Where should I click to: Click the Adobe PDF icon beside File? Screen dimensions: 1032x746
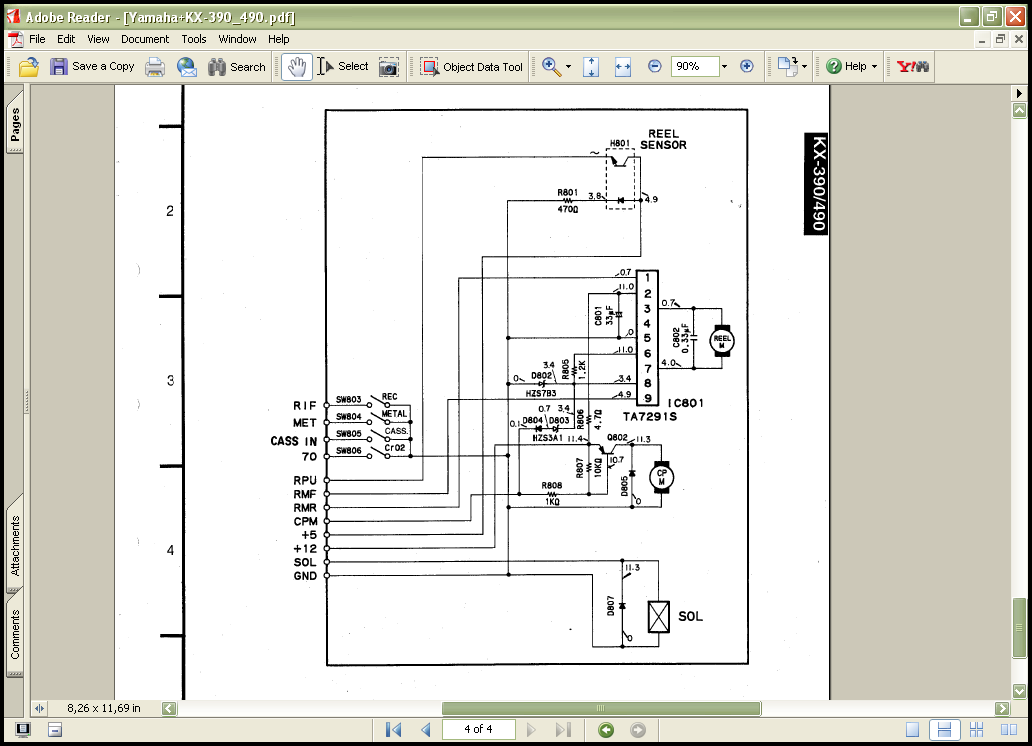(15, 40)
